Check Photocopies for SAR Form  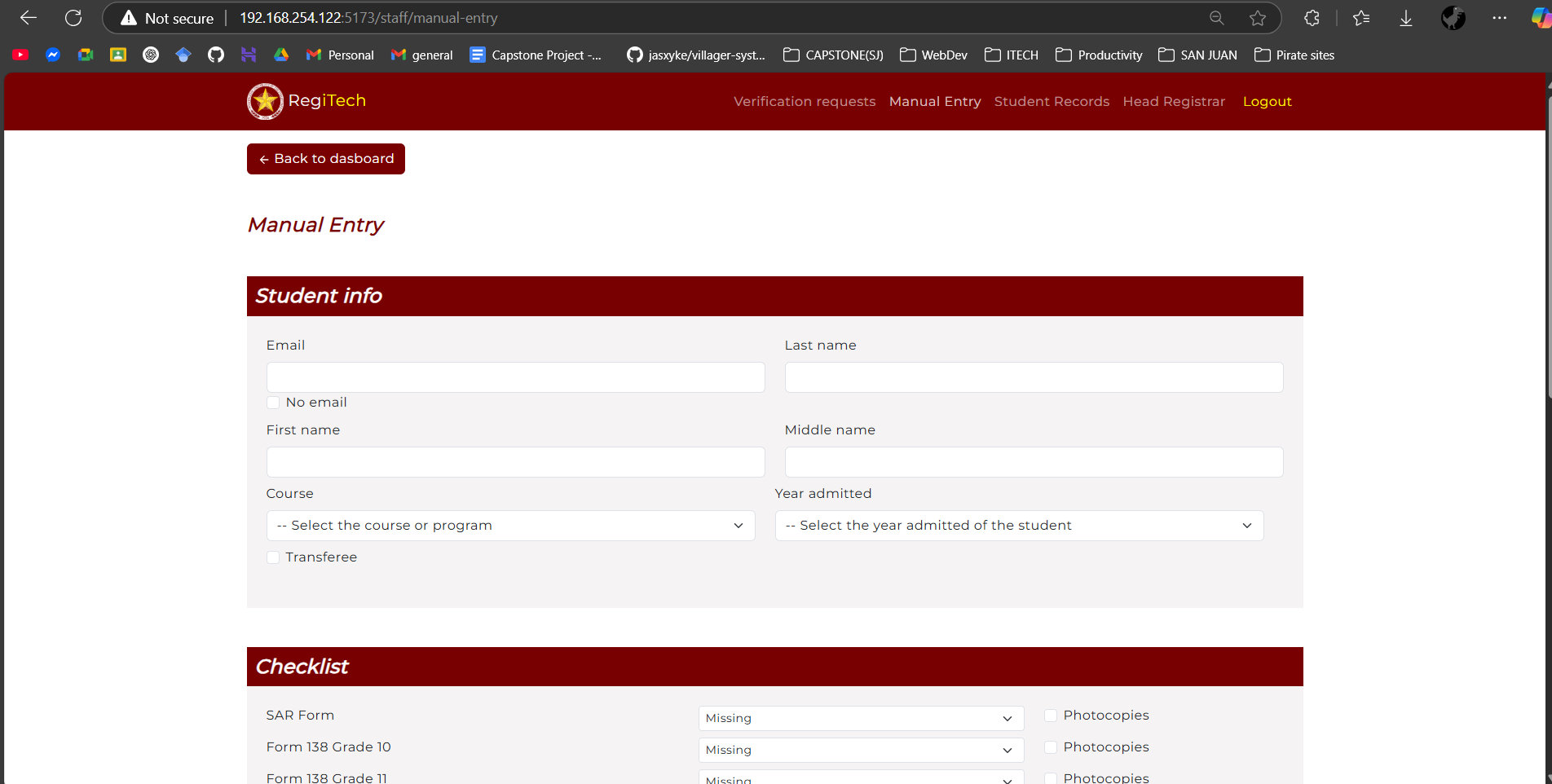(1051, 716)
